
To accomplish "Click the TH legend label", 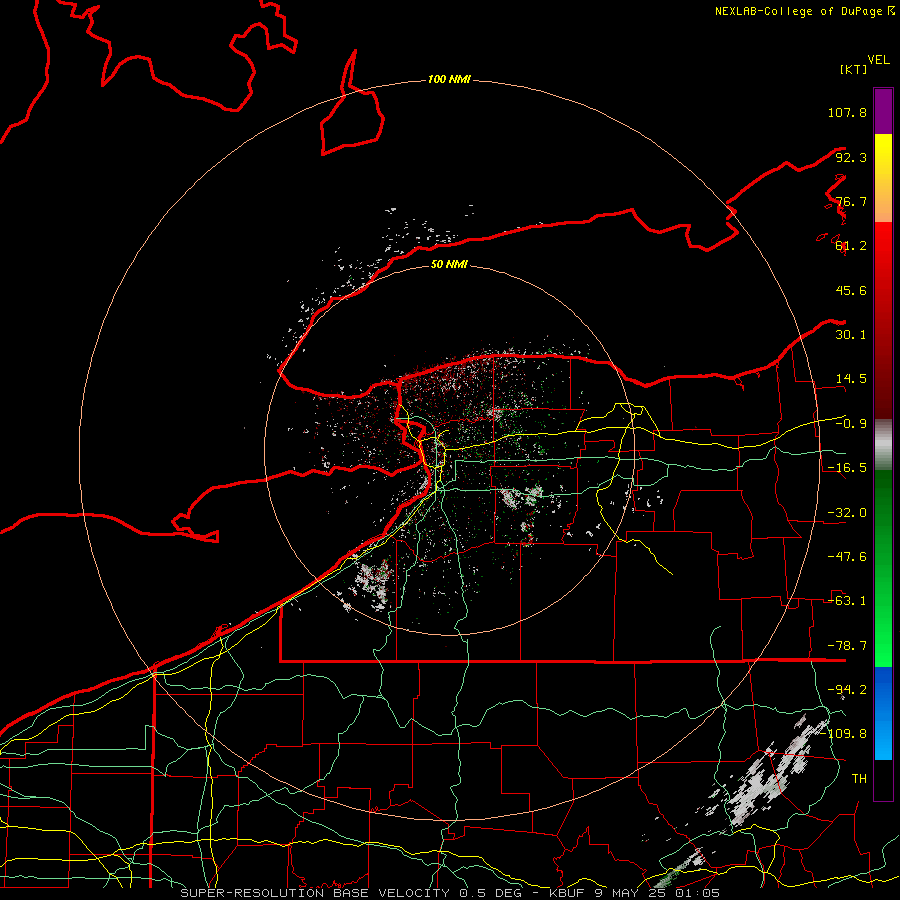I will click(859, 778).
